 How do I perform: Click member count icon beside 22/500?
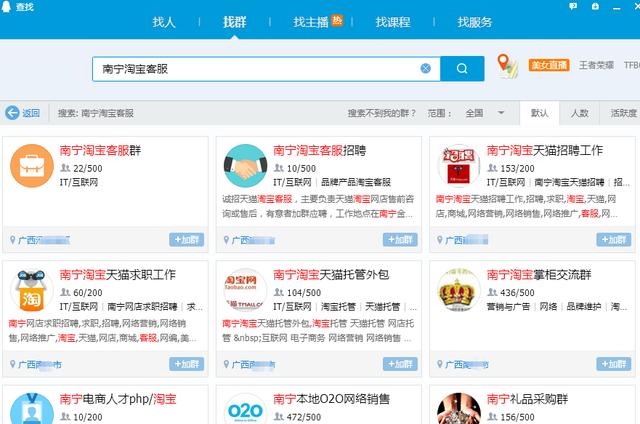(65, 168)
